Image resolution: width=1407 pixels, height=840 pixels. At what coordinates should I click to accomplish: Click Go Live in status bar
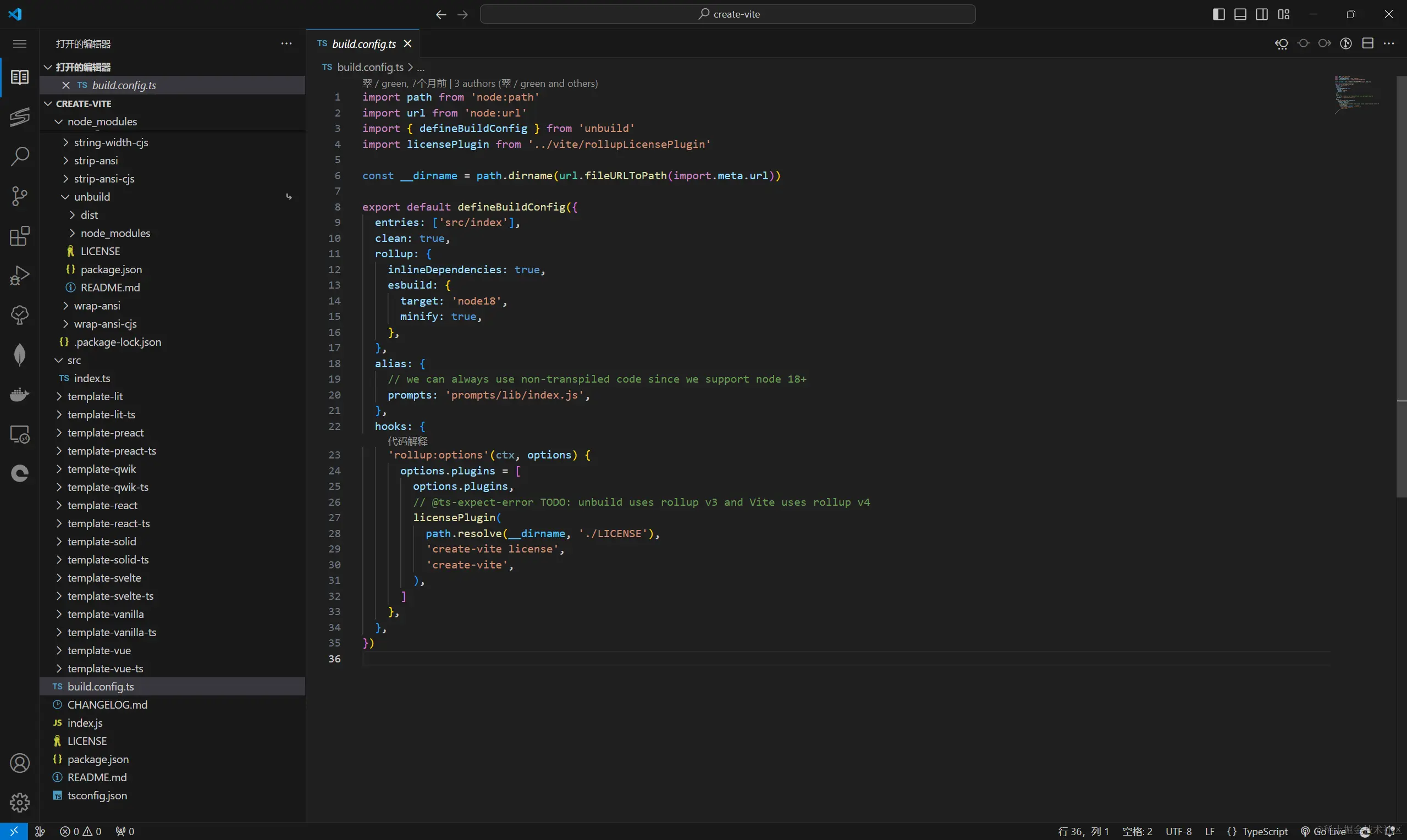1323,831
